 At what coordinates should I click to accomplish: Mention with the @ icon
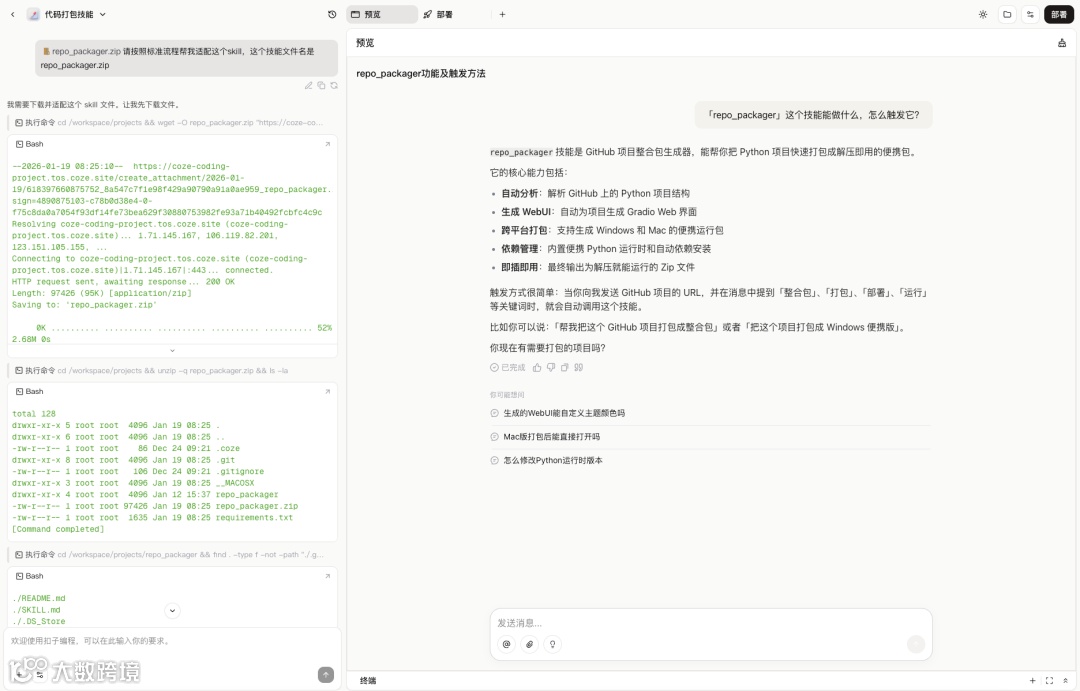pyautogui.click(x=506, y=644)
